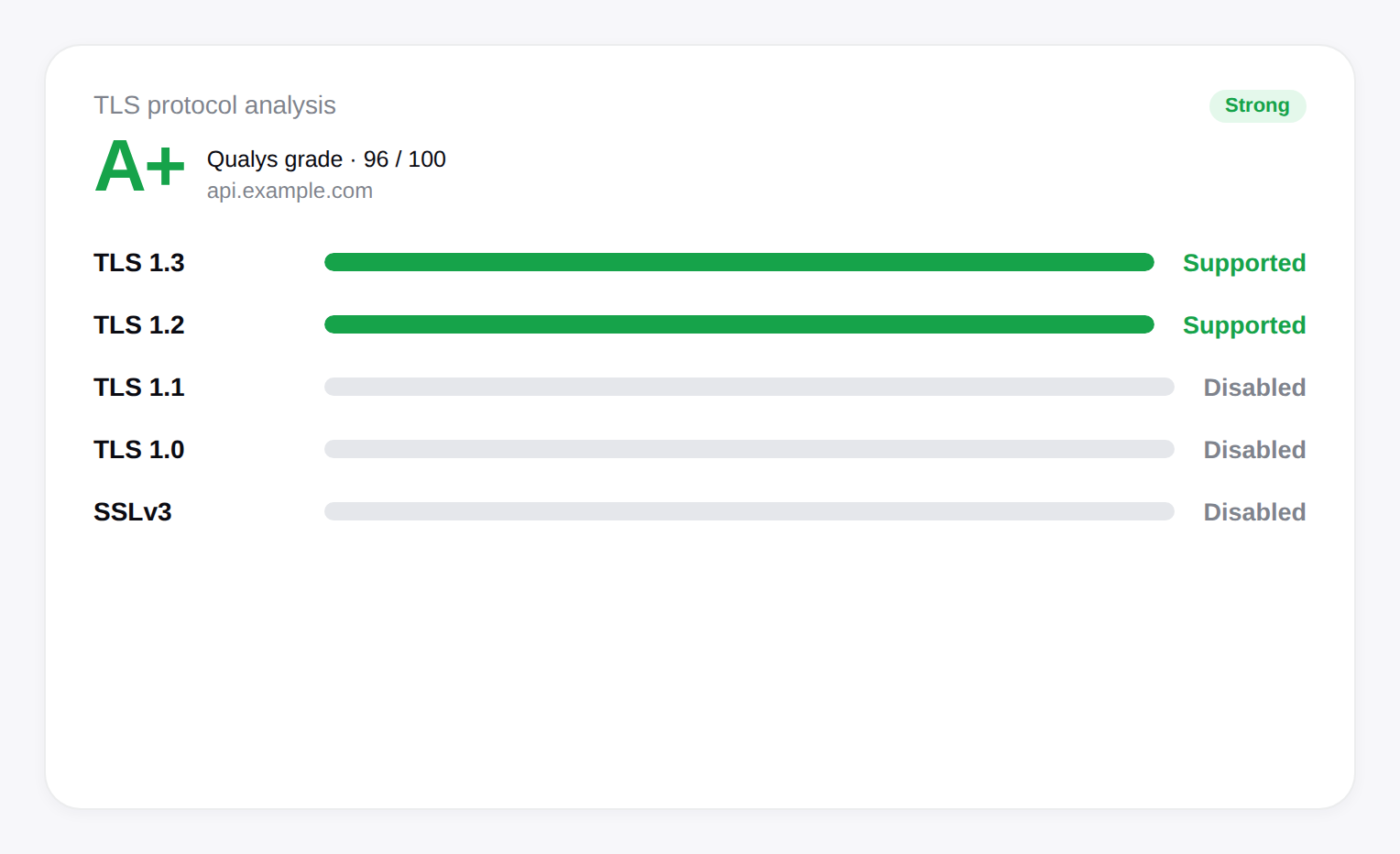The image size is (1400, 854).
Task: Select the TLS 1.2 protocol label
Action: coord(139,325)
